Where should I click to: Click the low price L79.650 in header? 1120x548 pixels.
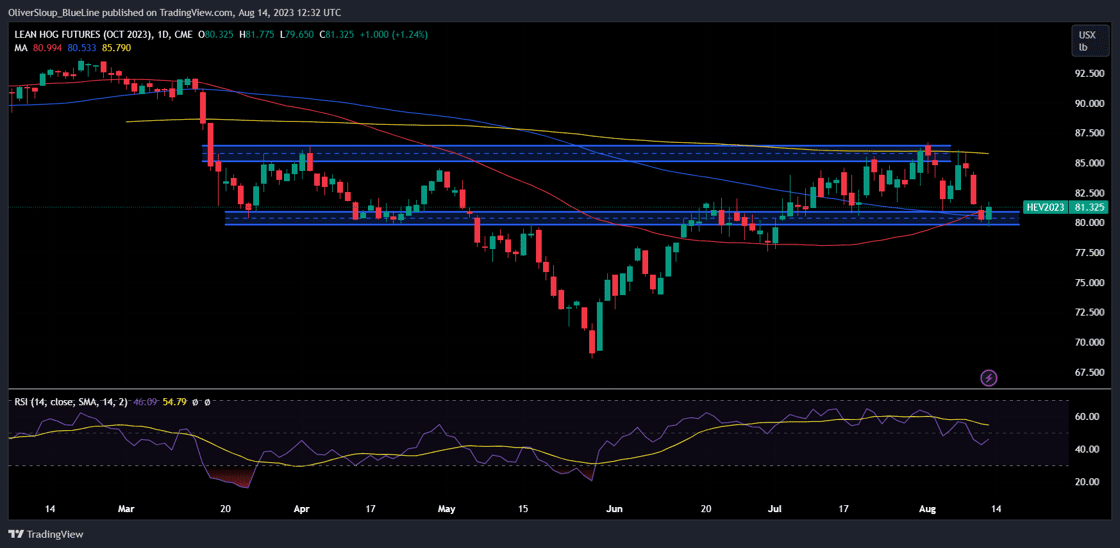[x=299, y=34]
